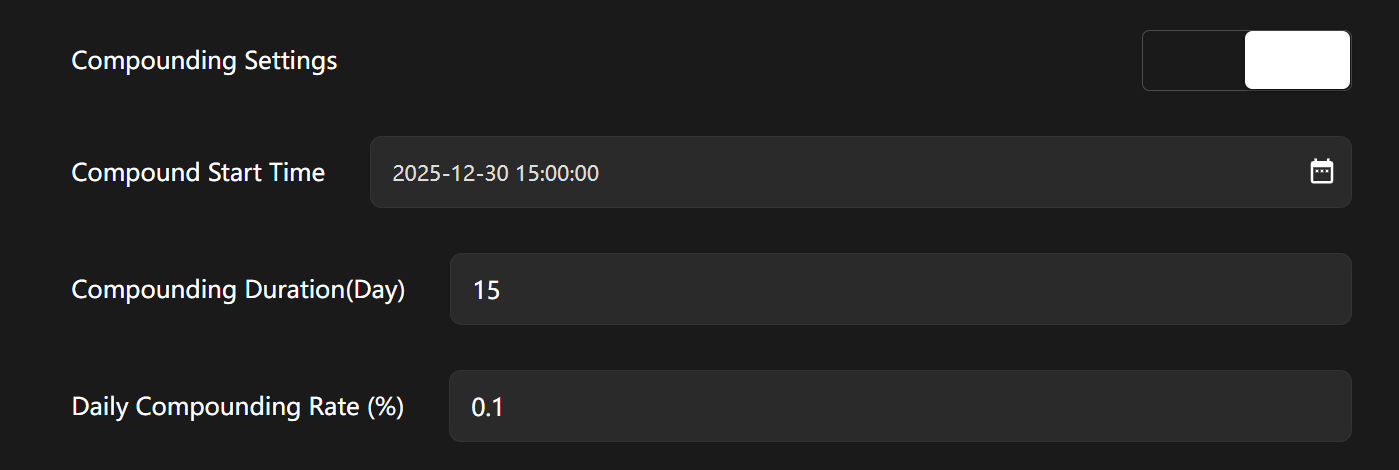This screenshot has width=1399, height=470.
Task: Click the Compounding Duration(Day) label
Action: (238, 290)
